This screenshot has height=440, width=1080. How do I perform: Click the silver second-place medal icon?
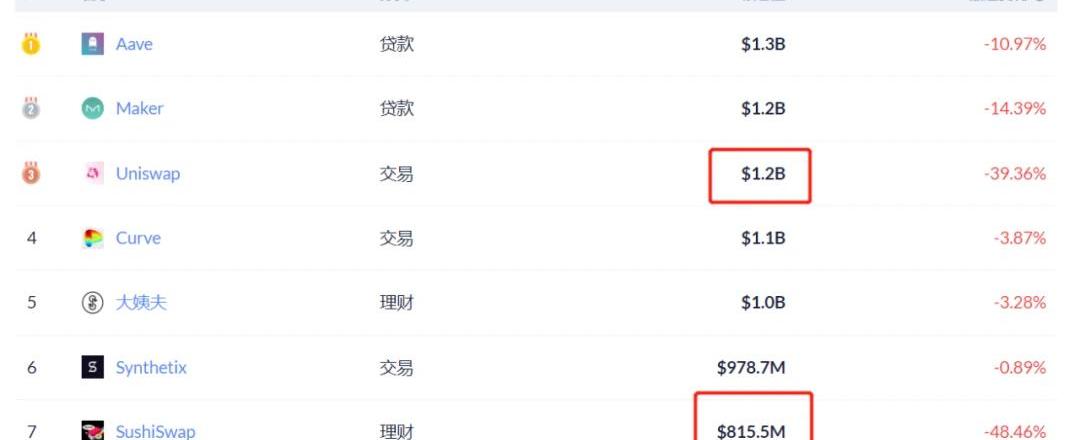click(31, 108)
